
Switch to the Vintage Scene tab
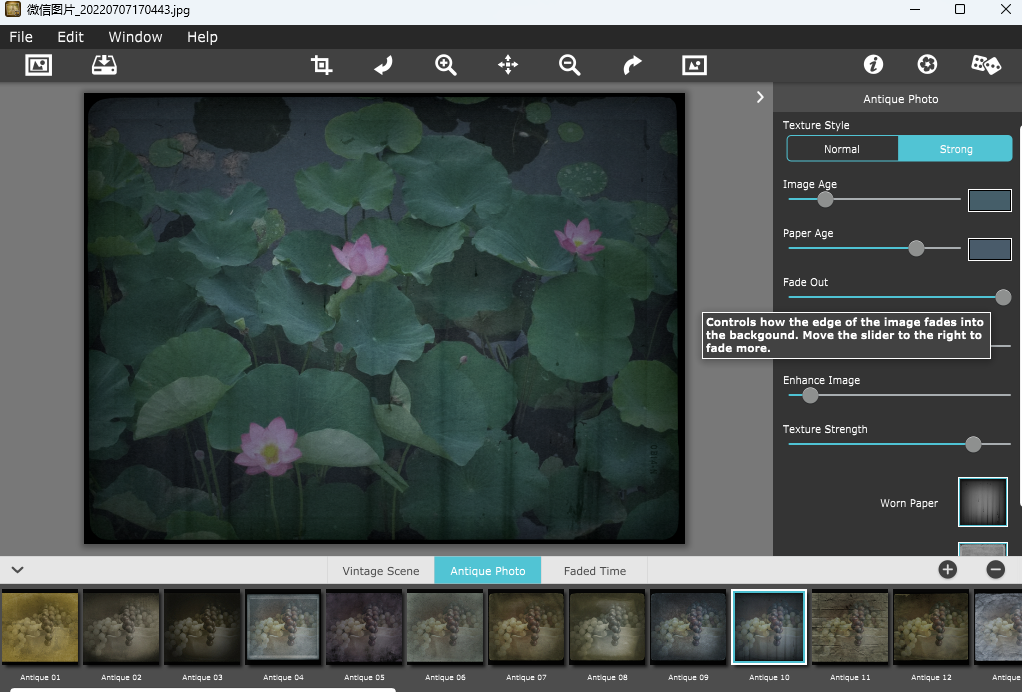tap(381, 571)
